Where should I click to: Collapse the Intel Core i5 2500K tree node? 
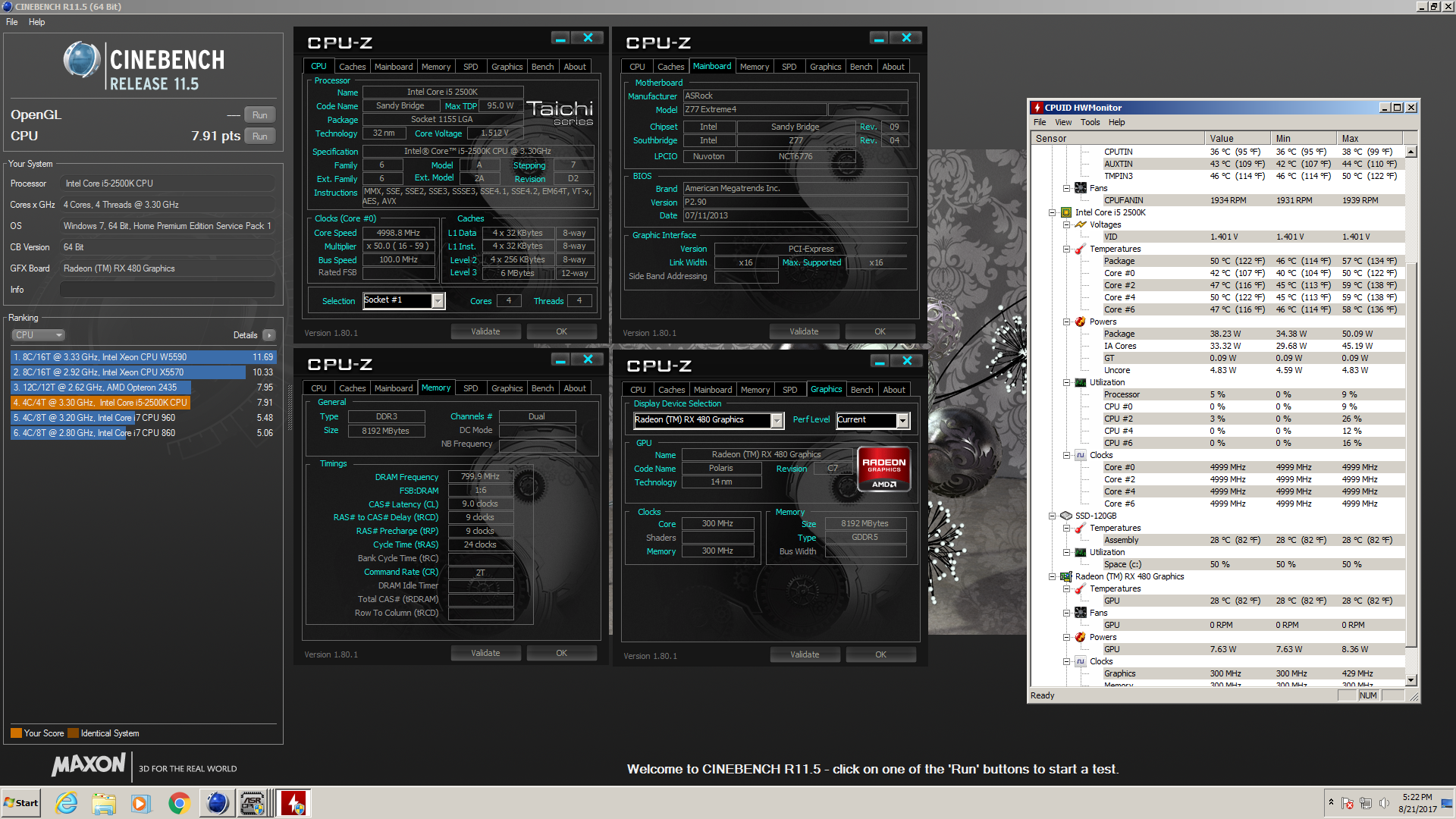pyautogui.click(x=1052, y=212)
